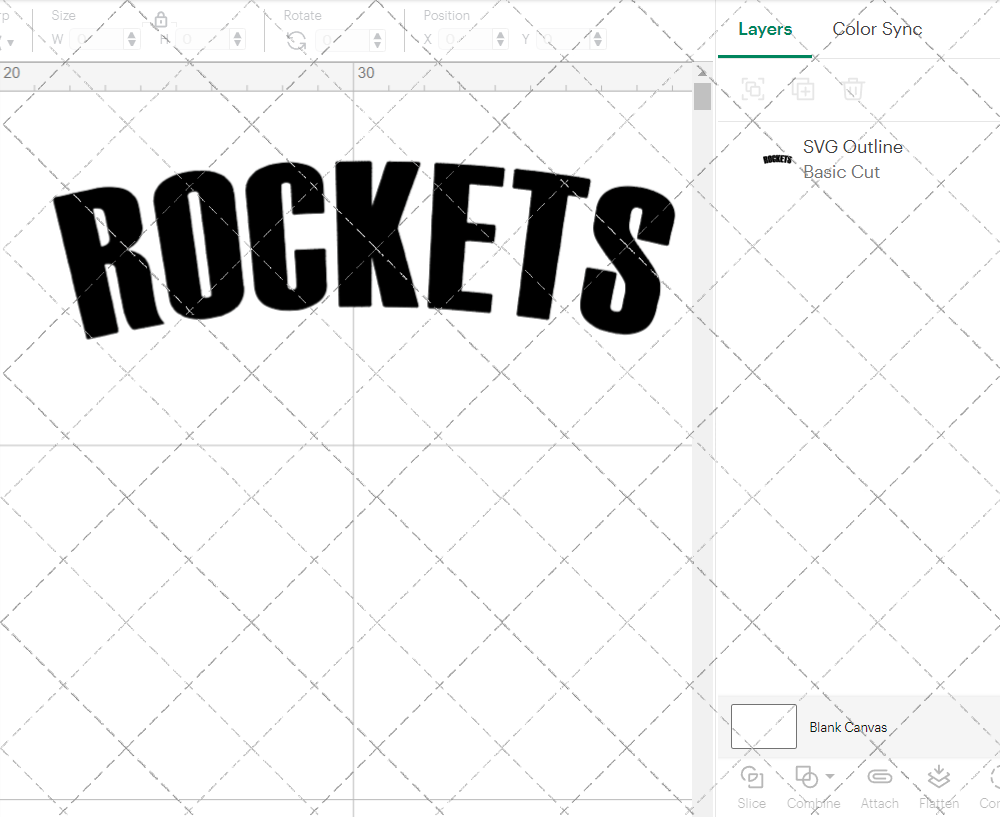1000x817 pixels.
Task: Toggle the aspect ratio lock
Action: [x=161, y=20]
